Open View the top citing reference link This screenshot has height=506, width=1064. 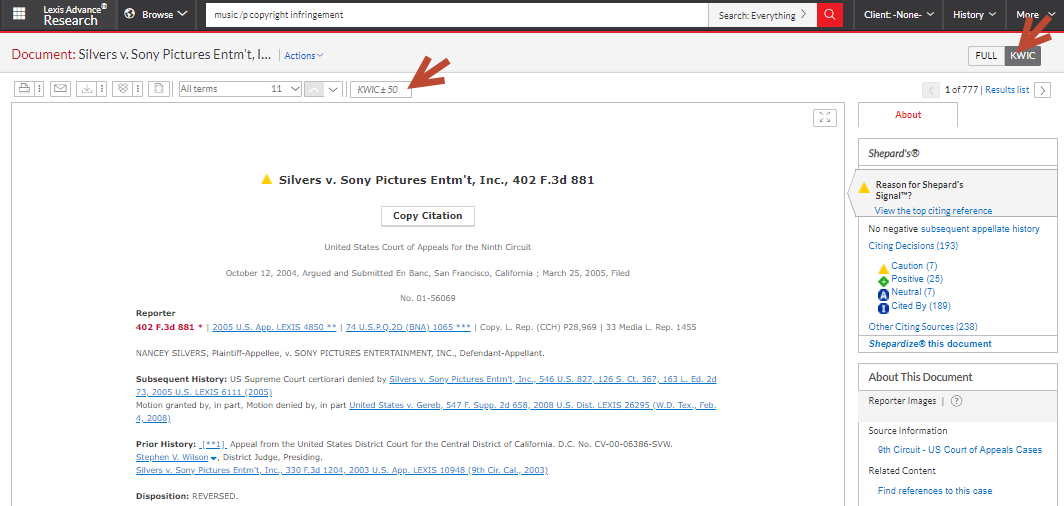coord(933,211)
